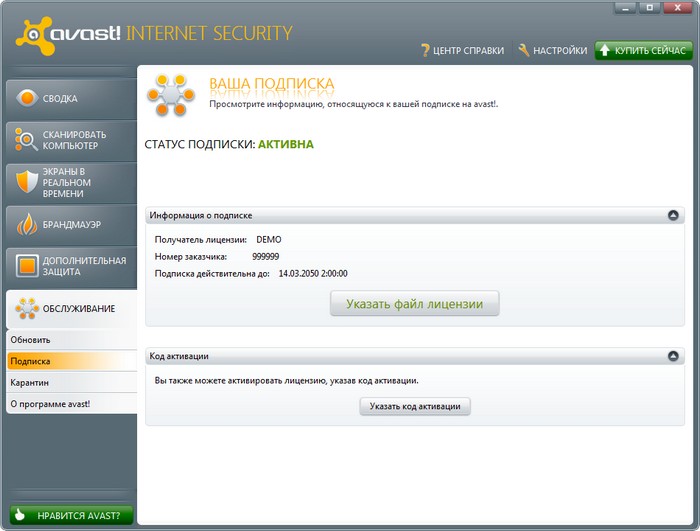The image size is (700, 531).
Task: Click the Получатель лицензии label
Action: point(200,240)
